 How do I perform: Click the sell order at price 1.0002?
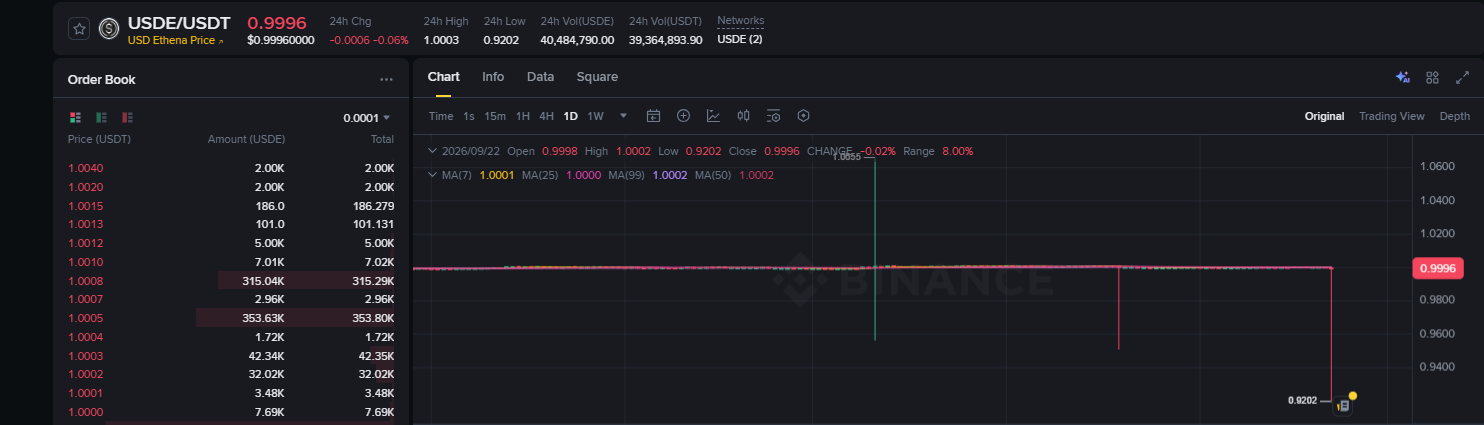coord(231,374)
